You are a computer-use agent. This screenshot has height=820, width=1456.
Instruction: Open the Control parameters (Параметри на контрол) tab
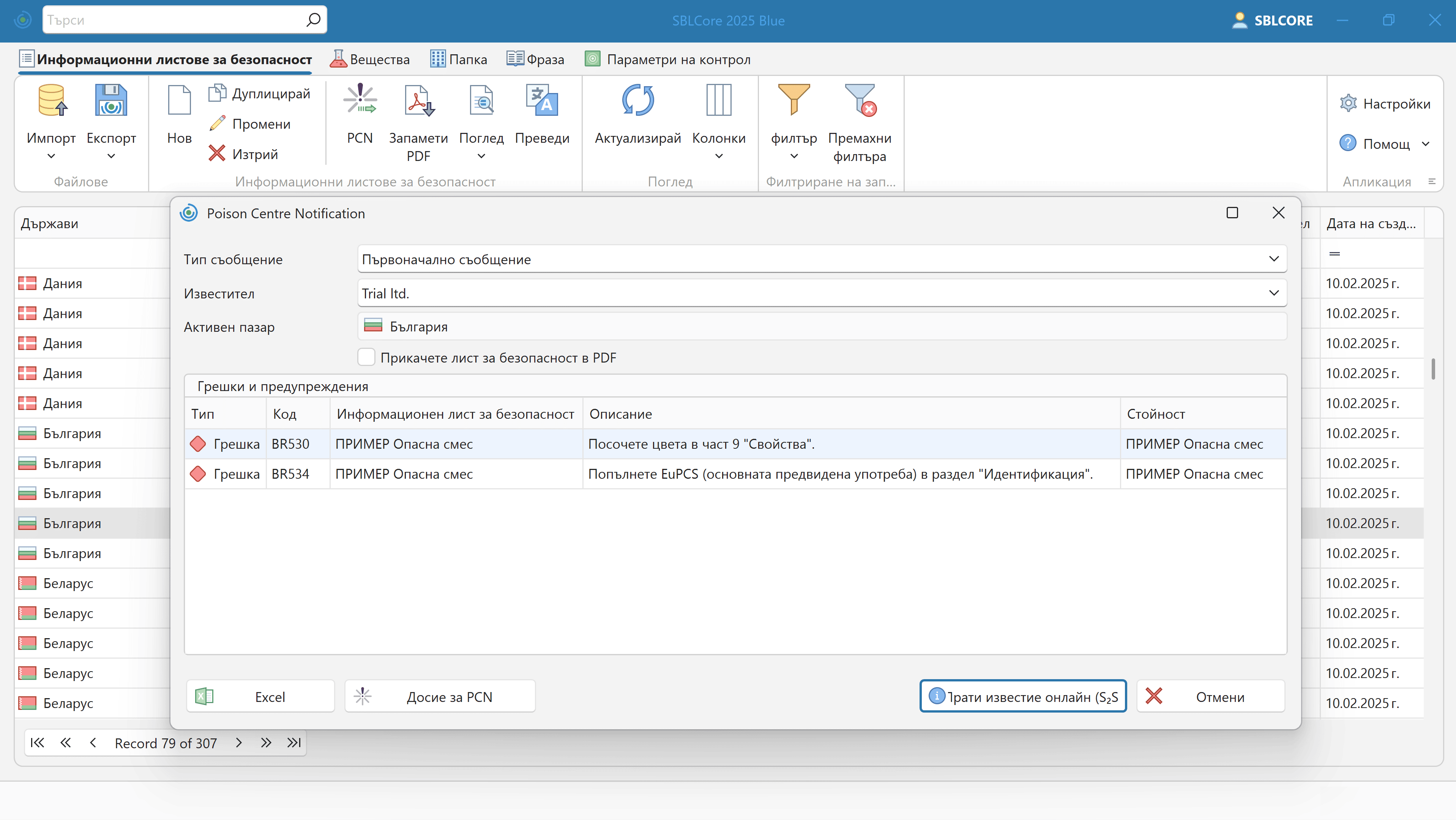[x=668, y=59]
